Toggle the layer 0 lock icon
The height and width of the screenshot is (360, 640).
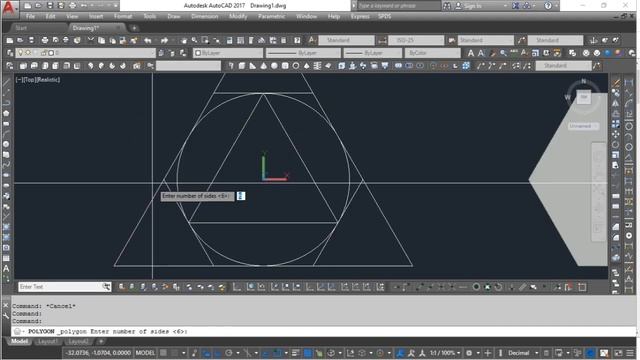point(44,53)
